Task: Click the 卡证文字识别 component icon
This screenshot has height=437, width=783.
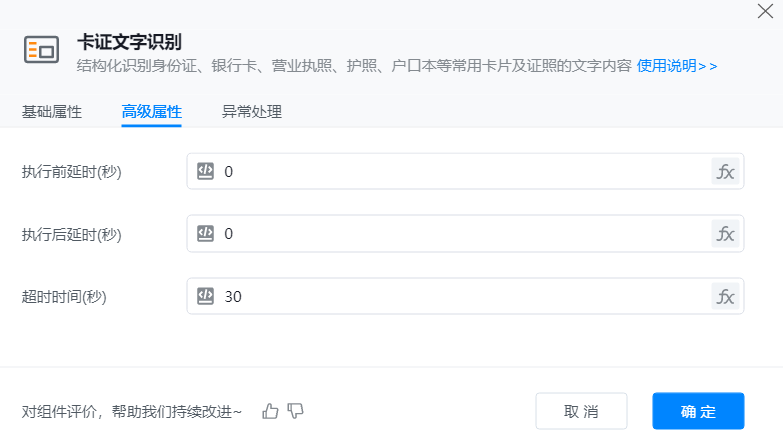Action: coord(42,49)
